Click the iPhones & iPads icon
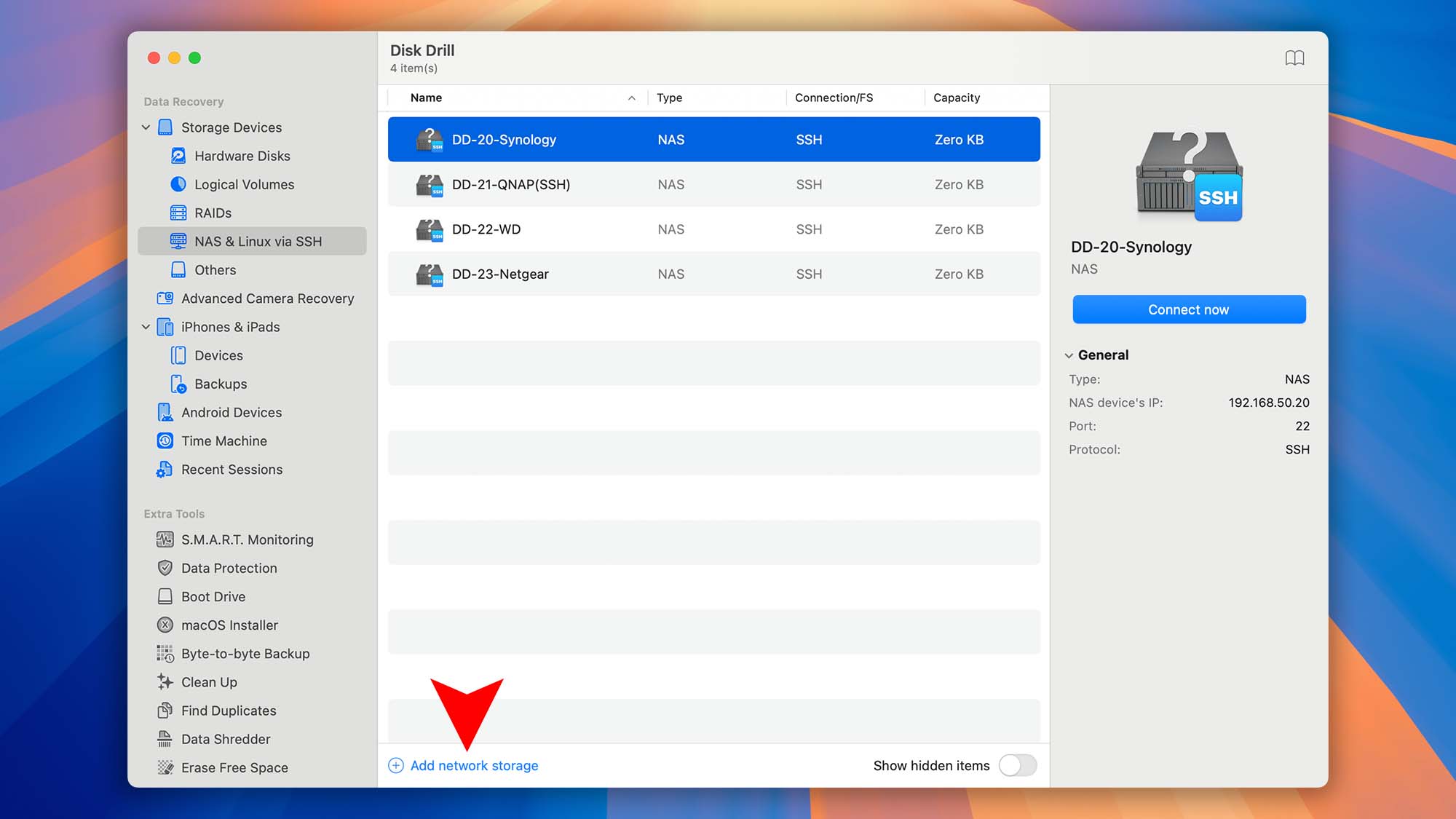1456x819 pixels. pos(165,327)
